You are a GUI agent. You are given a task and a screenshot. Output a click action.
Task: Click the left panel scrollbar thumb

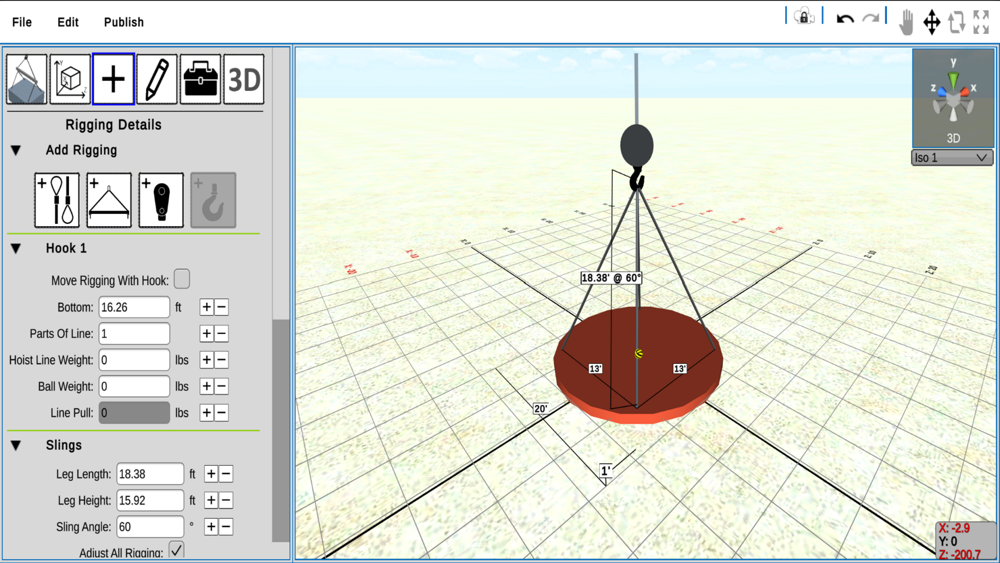281,430
